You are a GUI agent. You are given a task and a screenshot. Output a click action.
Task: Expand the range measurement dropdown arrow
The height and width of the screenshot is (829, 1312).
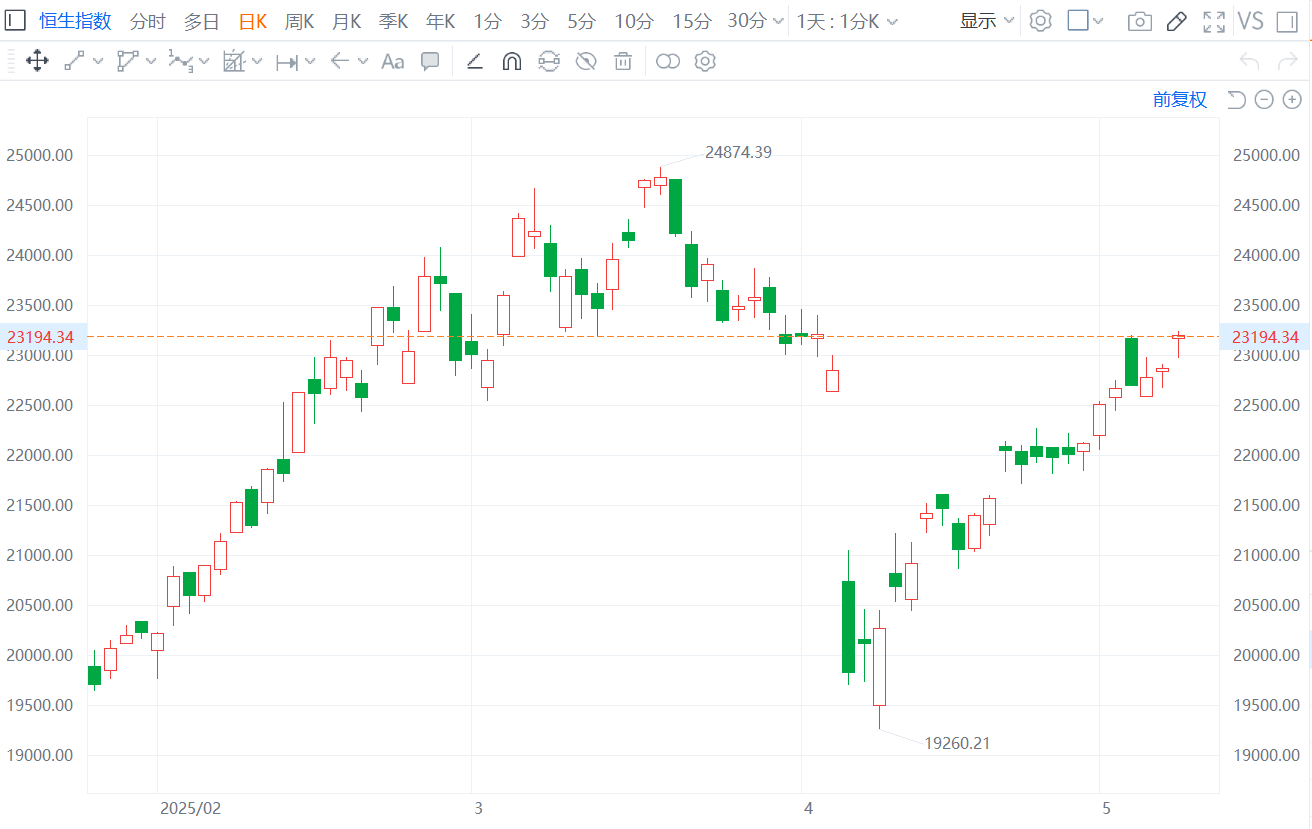[x=310, y=62]
